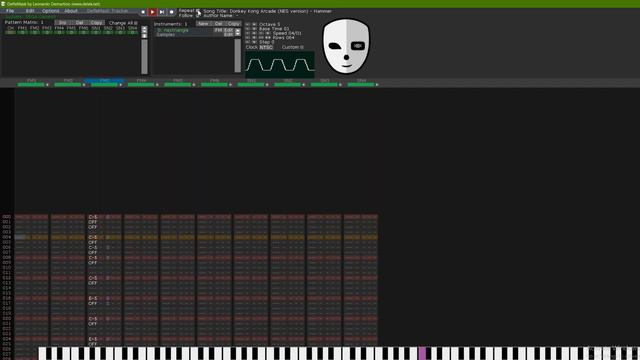
Task: Click the Custom clock value field
Action: 302,47
